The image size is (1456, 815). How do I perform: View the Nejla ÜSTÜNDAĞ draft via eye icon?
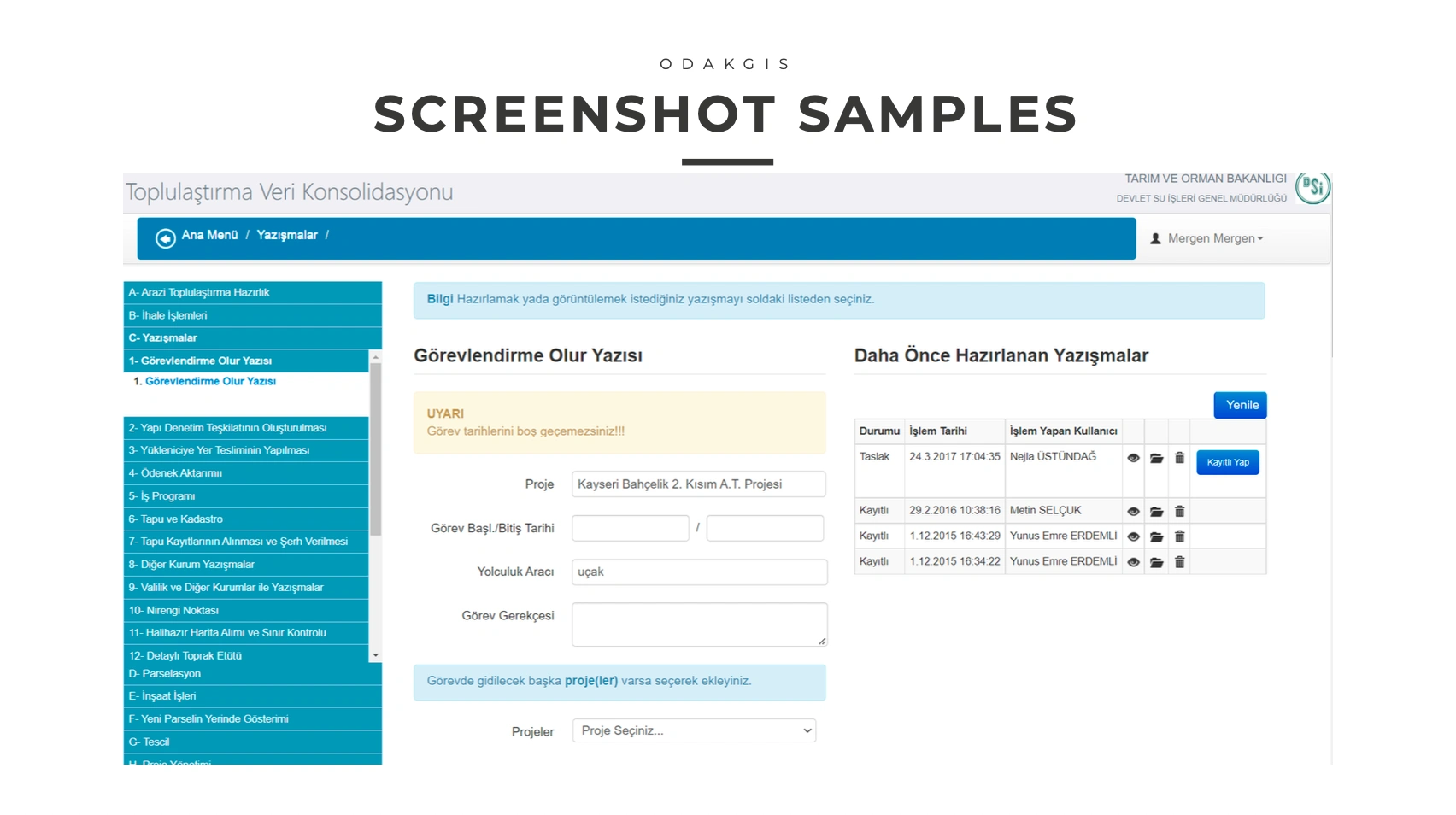coord(1133,459)
